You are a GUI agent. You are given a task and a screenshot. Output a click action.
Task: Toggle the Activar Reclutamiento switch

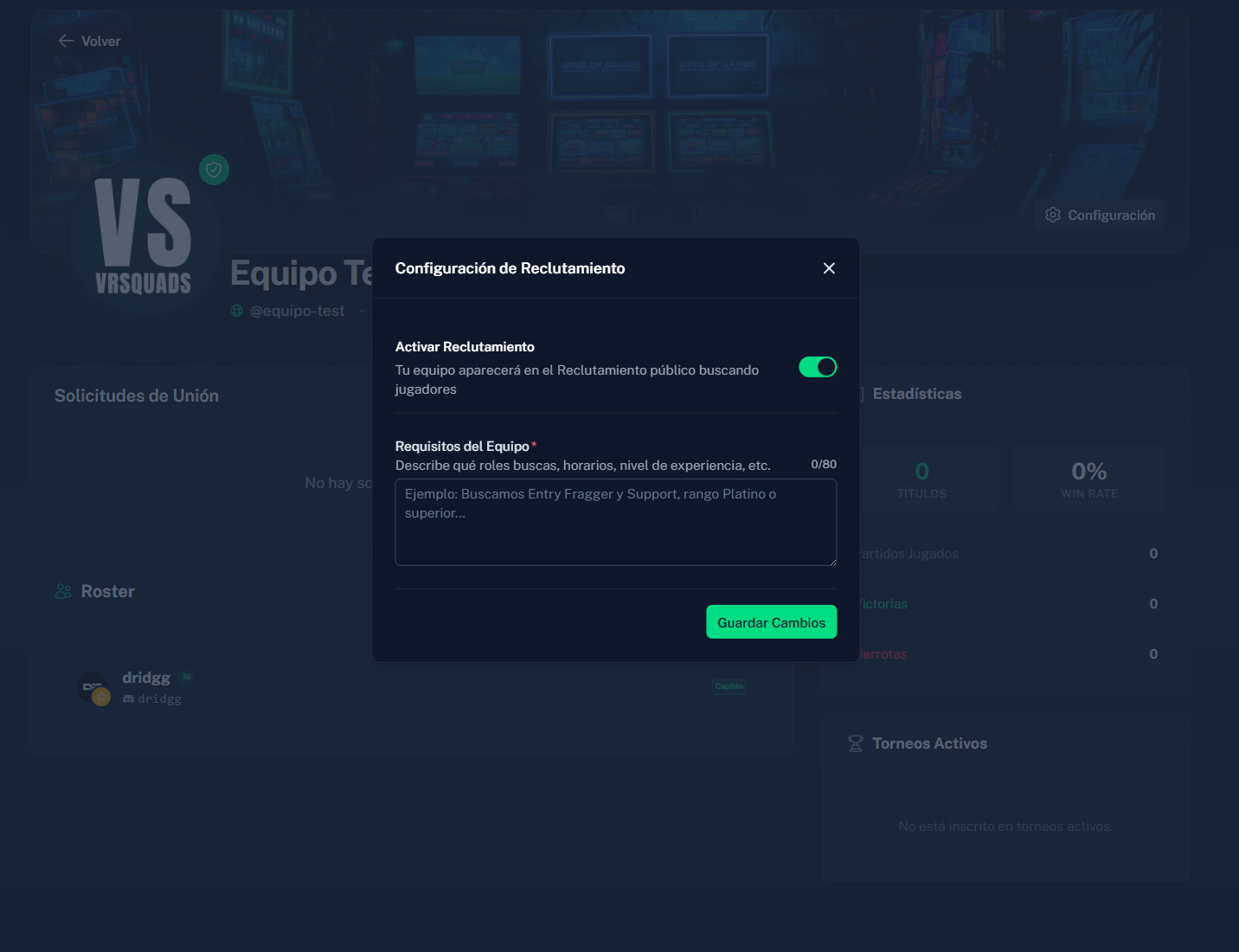(817, 367)
